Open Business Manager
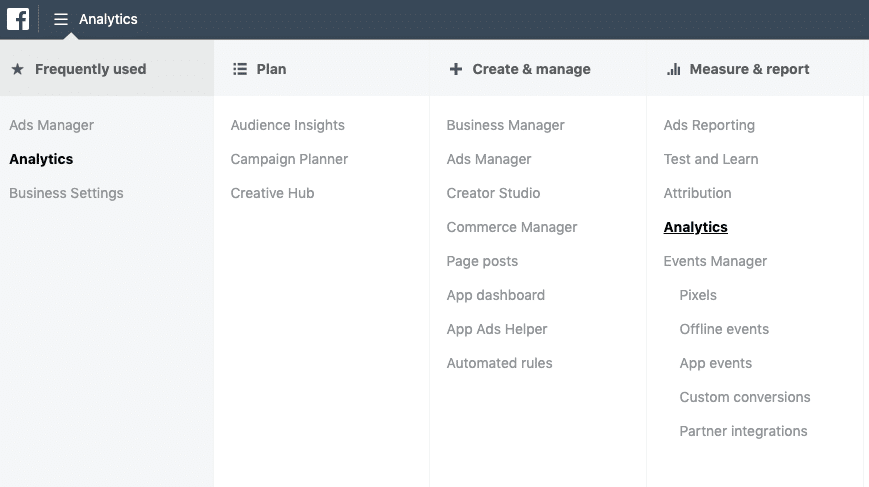Screen dimensions: 869x487 point(505,125)
